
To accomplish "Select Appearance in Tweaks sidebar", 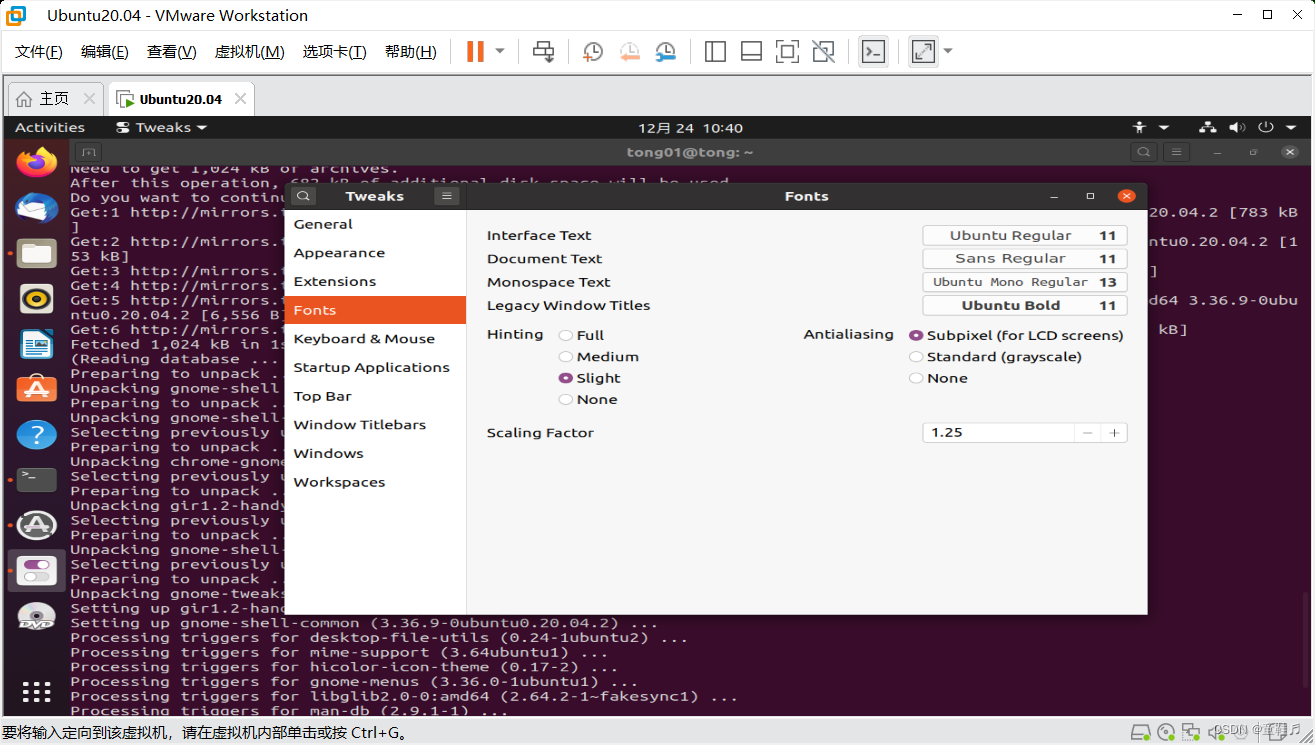I will [376, 253].
